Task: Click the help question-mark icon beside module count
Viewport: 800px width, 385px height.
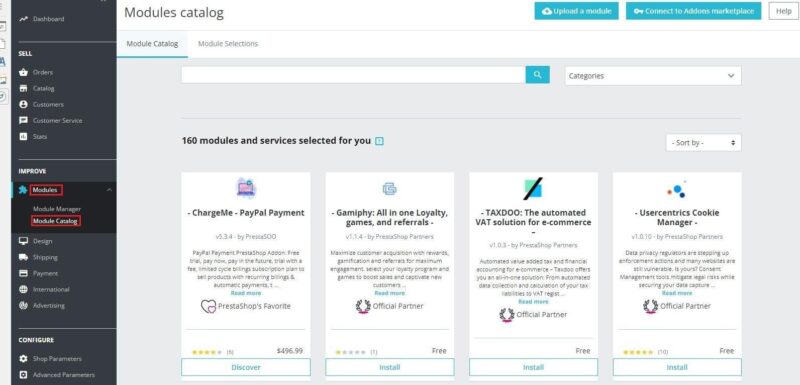Action: tap(379, 141)
